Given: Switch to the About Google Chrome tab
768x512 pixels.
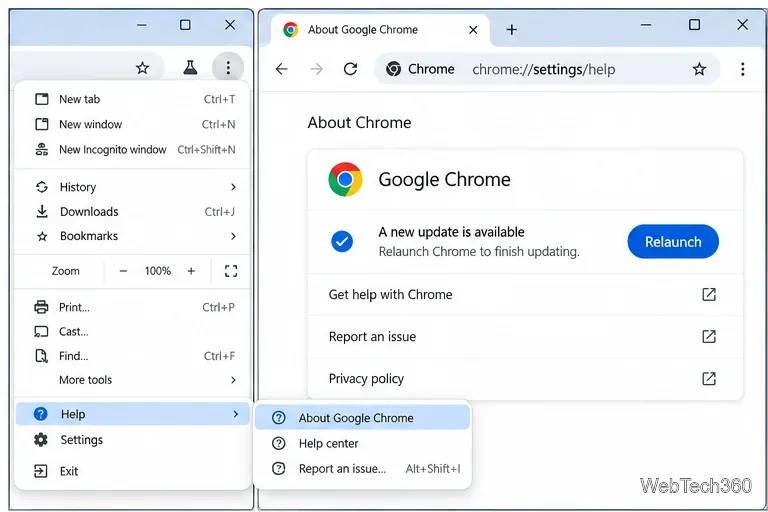Looking at the screenshot, I should (x=380, y=30).
